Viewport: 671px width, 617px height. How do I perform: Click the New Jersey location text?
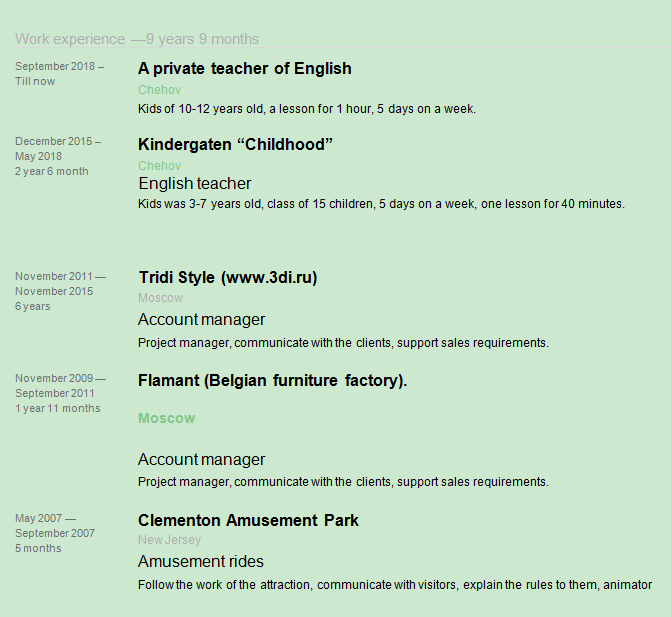(169, 540)
